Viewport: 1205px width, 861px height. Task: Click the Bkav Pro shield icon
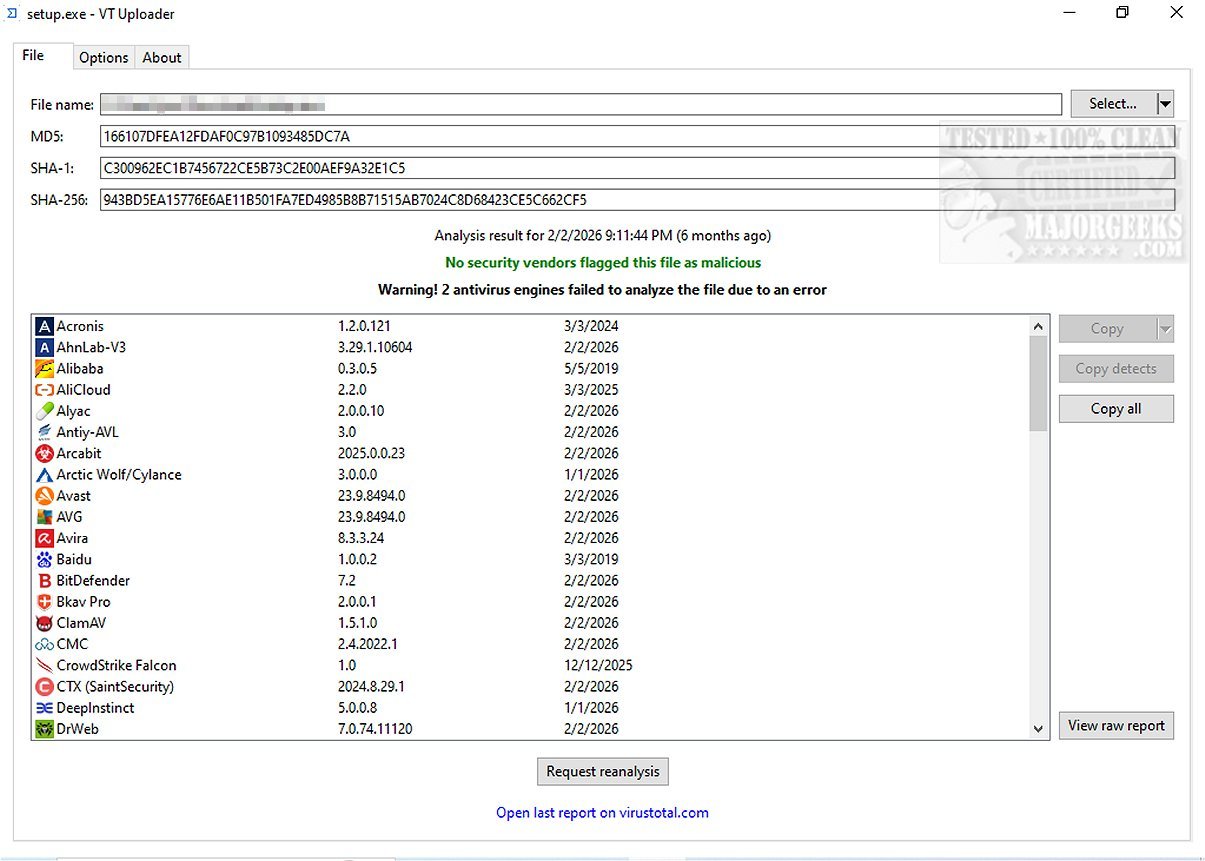tap(44, 602)
